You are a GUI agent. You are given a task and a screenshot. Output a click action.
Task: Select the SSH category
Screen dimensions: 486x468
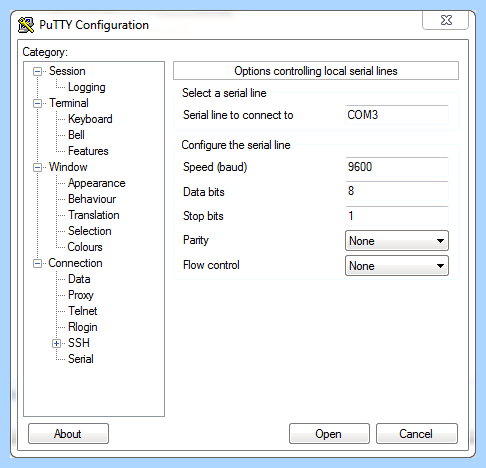(79, 343)
